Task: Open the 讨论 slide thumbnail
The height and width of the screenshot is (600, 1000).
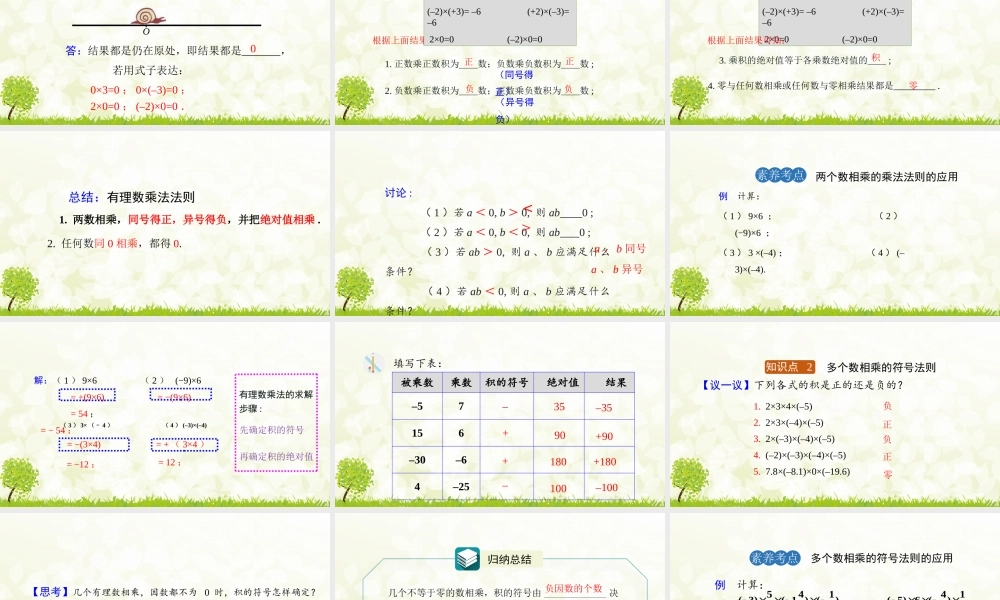Action: (499, 223)
